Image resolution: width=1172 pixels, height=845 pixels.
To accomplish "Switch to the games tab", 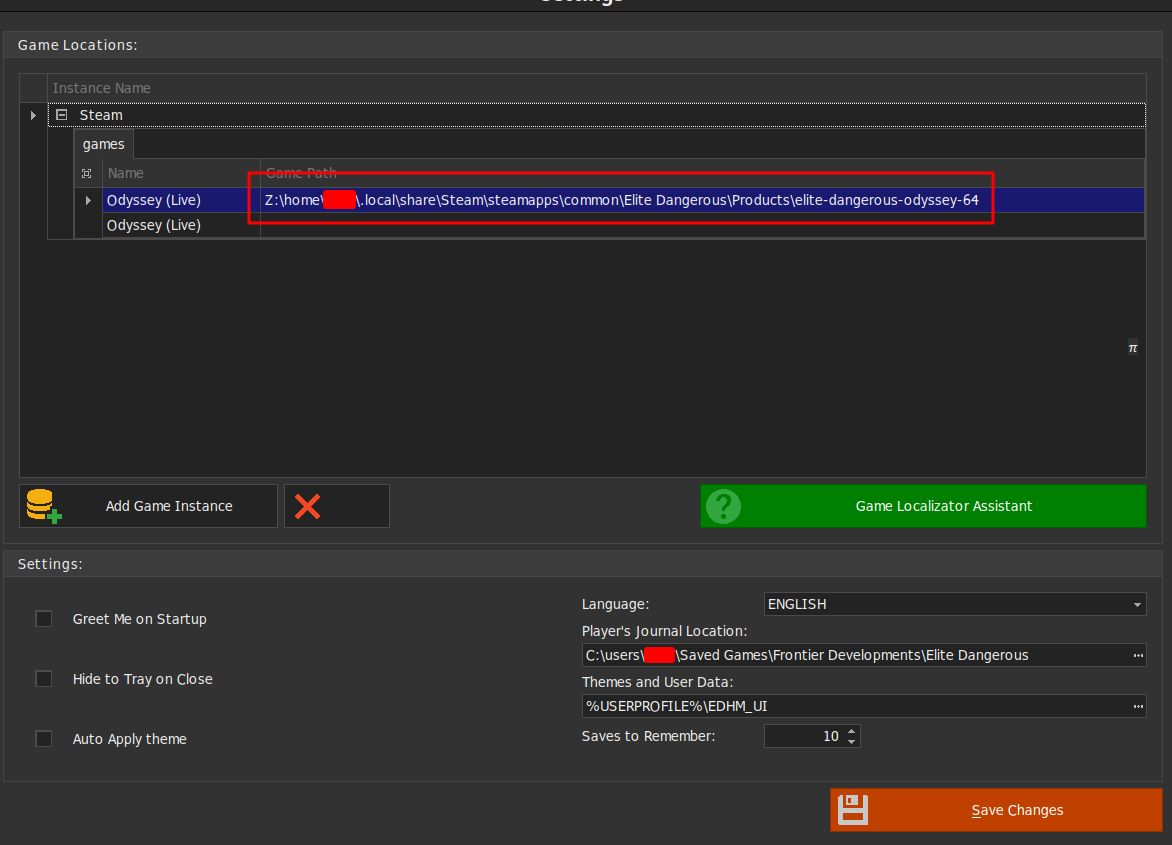I will tap(103, 144).
